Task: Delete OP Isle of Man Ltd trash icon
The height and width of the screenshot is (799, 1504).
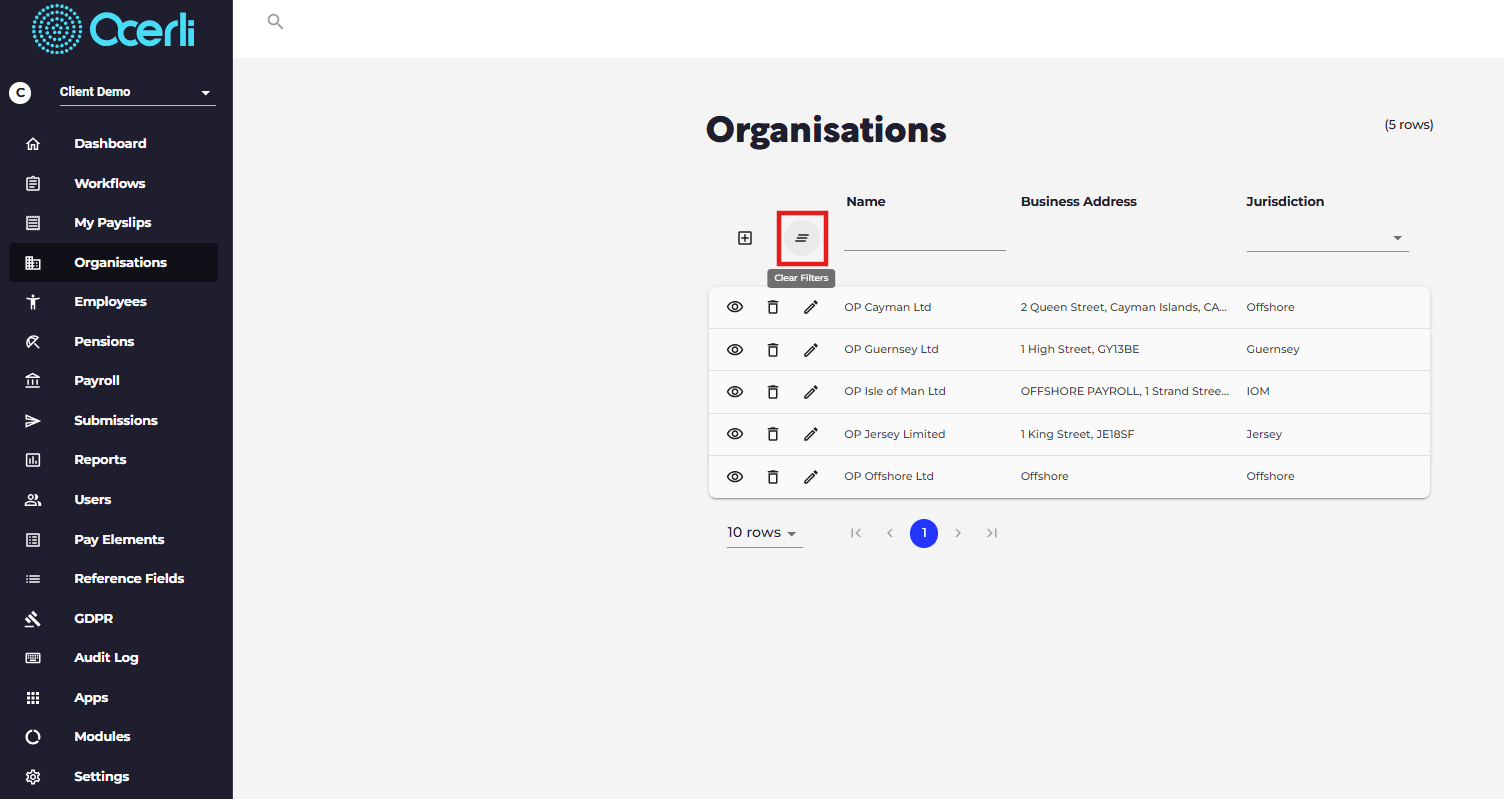Action: click(773, 392)
